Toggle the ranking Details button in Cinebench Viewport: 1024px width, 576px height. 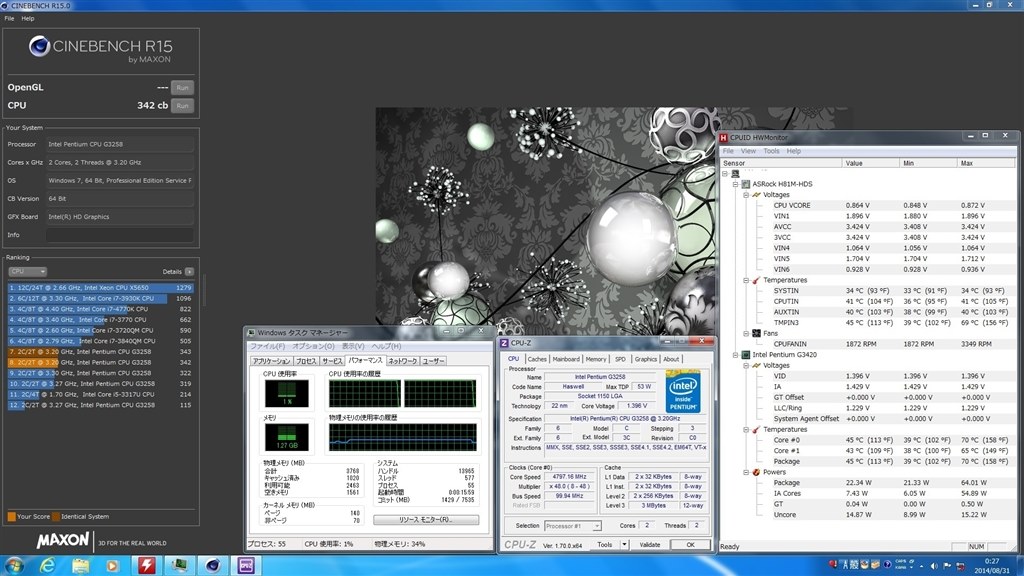click(189, 272)
